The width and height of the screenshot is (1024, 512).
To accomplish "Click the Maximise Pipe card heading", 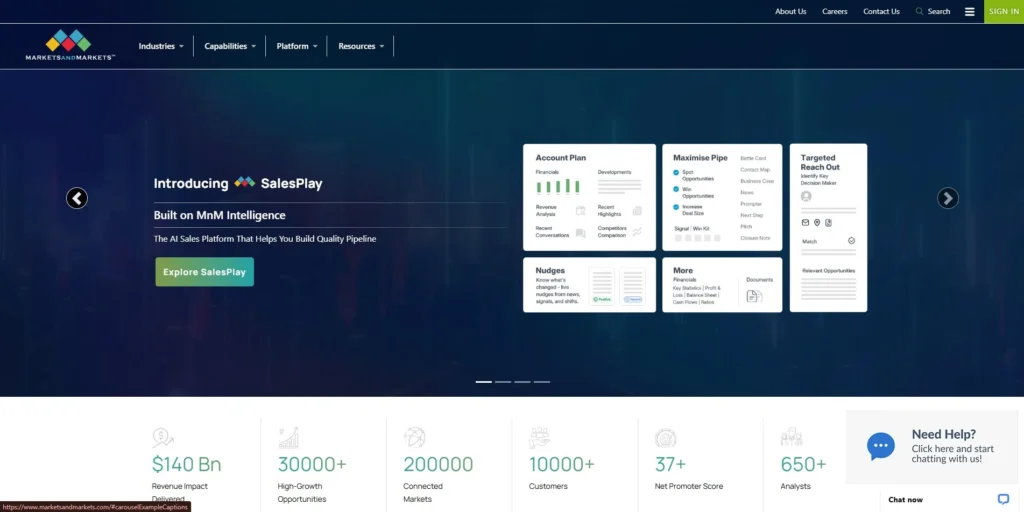I will coord(700,157).
